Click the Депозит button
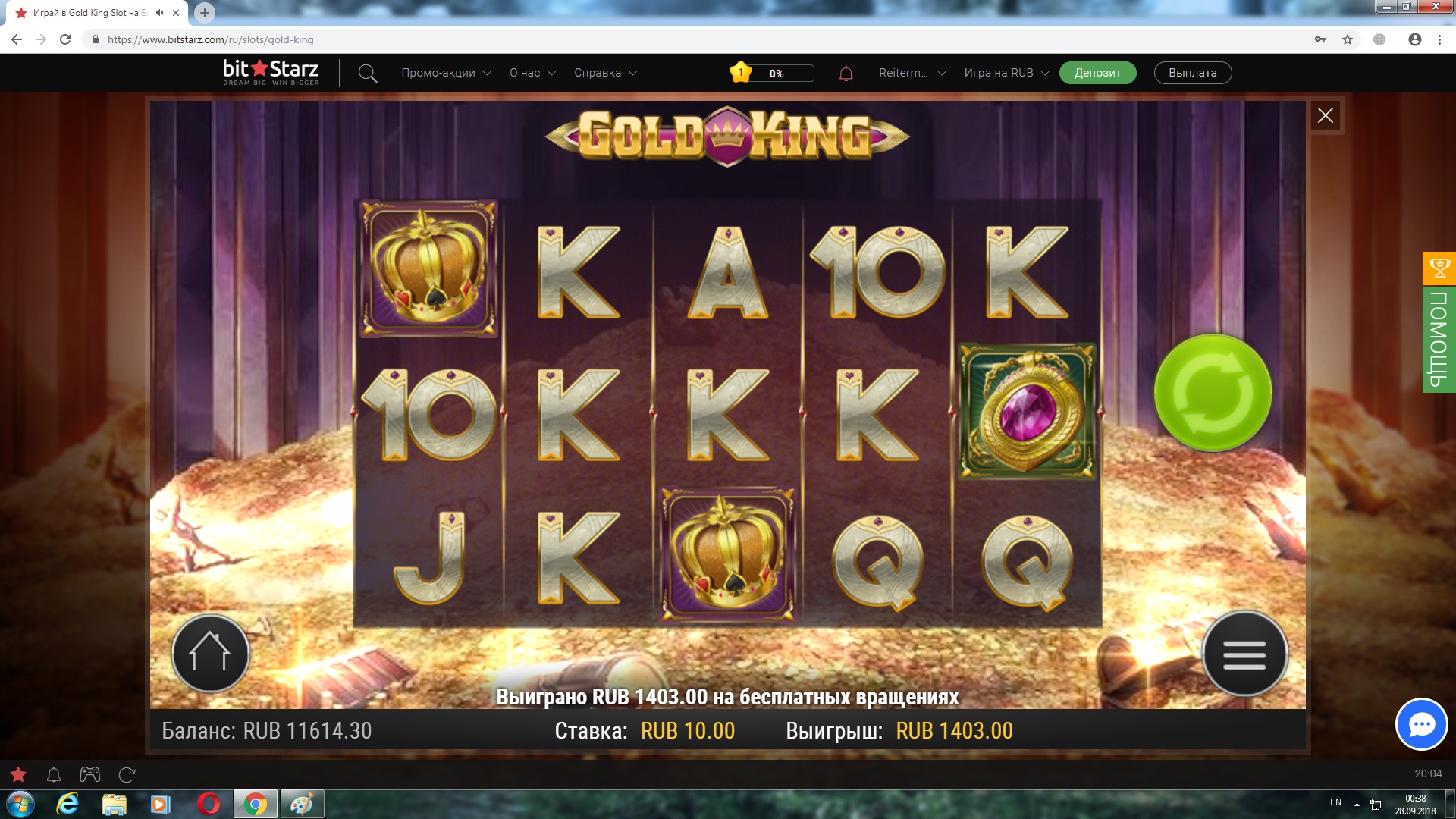1456x819 pixels. (1097, 73)
